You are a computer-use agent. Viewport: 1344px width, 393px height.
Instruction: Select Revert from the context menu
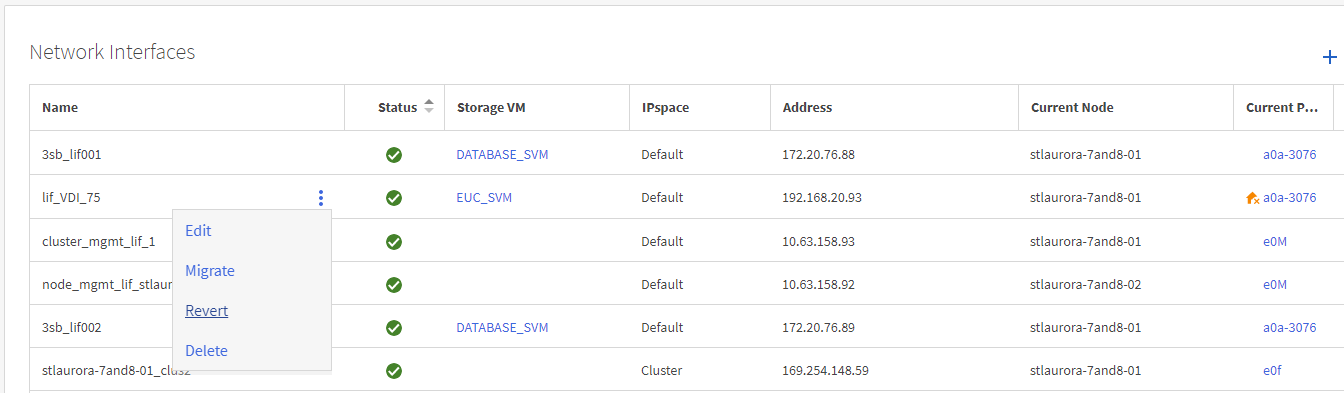tap(207, 311)
